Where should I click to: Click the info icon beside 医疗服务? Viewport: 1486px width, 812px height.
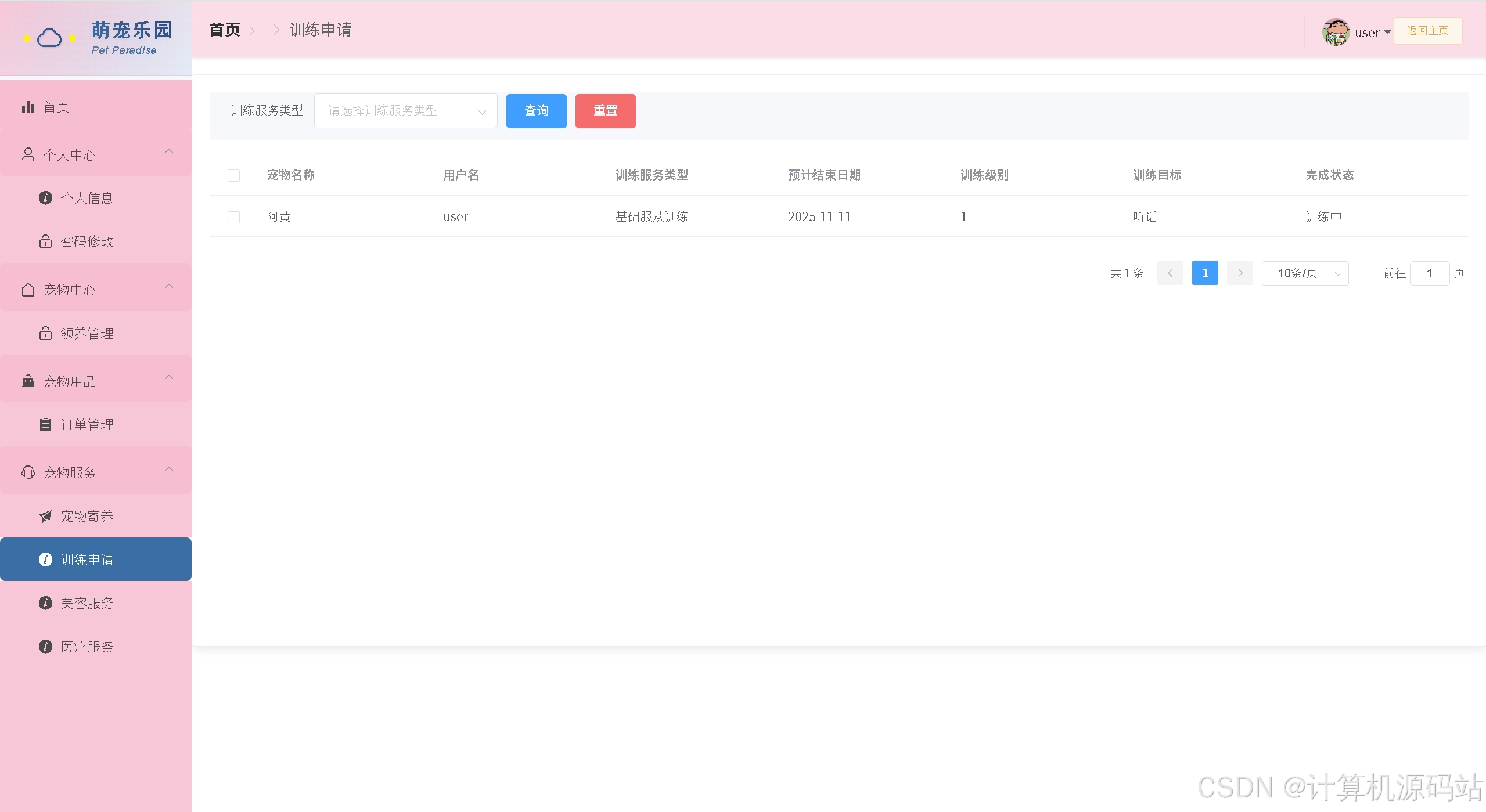[x=45, y=647]
